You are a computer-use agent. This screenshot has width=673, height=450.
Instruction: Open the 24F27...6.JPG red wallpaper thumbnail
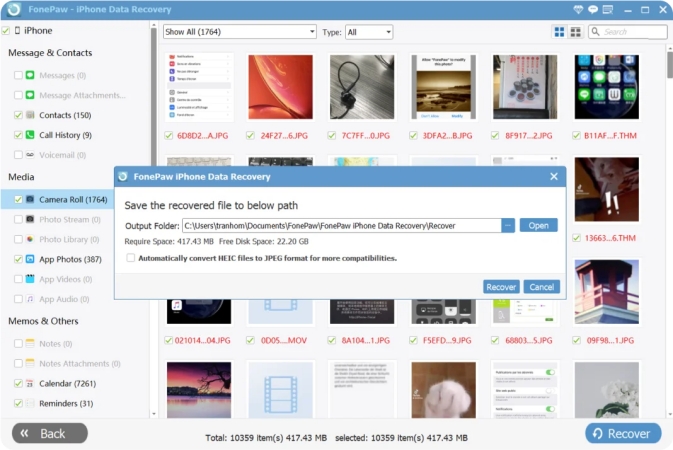coord(280,87)
